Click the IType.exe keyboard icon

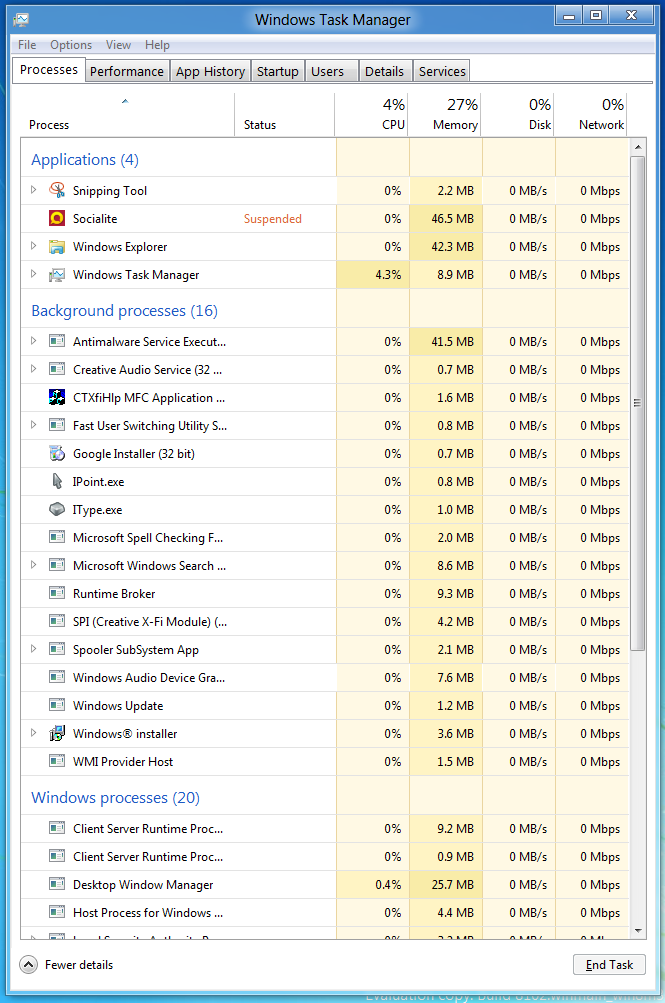coord(57,509)
